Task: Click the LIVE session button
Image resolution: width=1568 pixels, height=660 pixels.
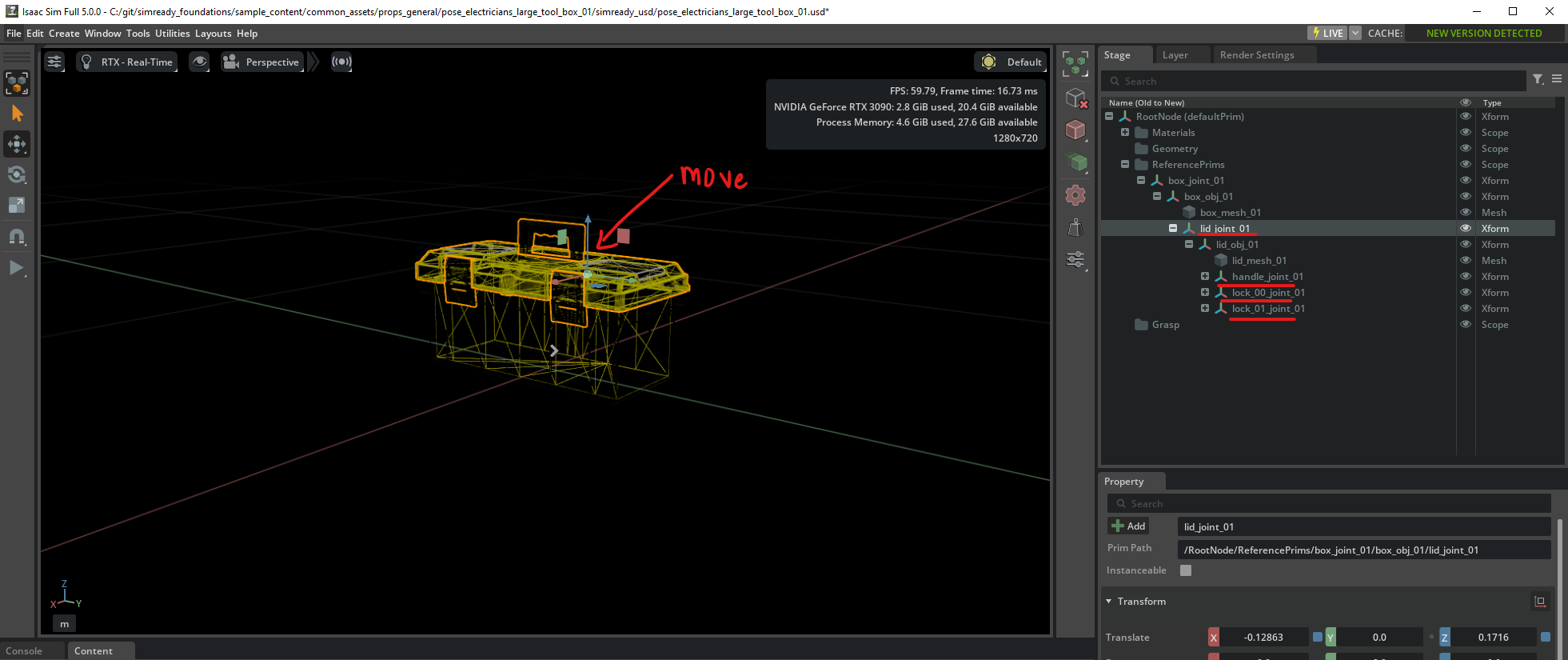Action: [x=1327, y=33]
